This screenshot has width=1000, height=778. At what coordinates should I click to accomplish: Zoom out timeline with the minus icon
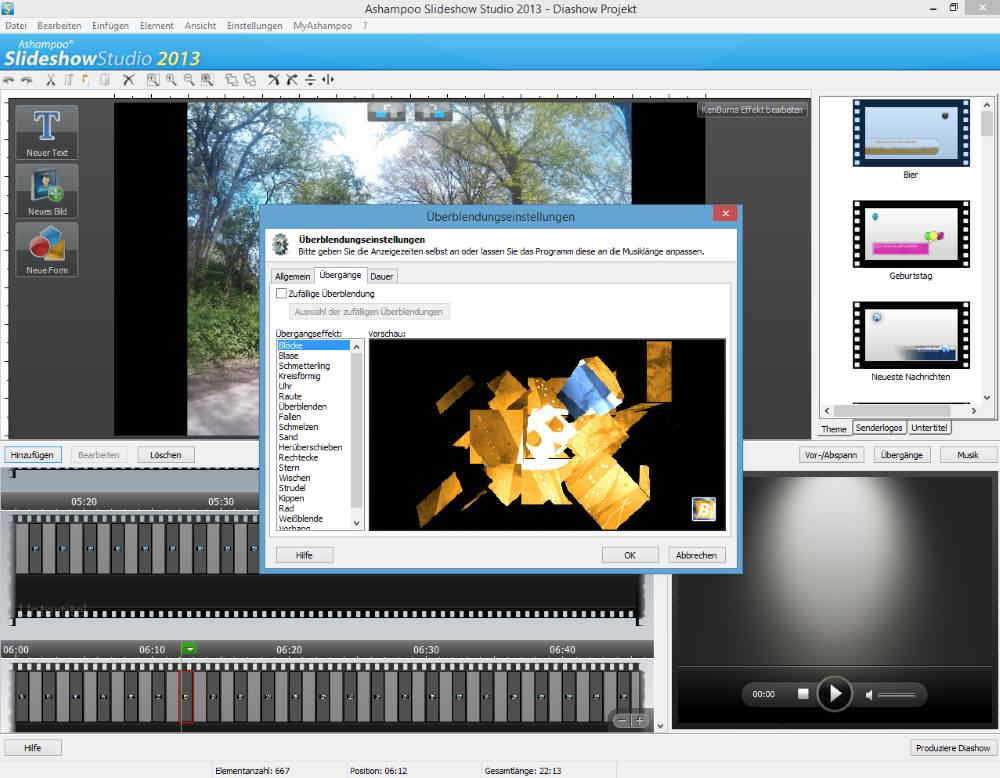coord(621,720)
